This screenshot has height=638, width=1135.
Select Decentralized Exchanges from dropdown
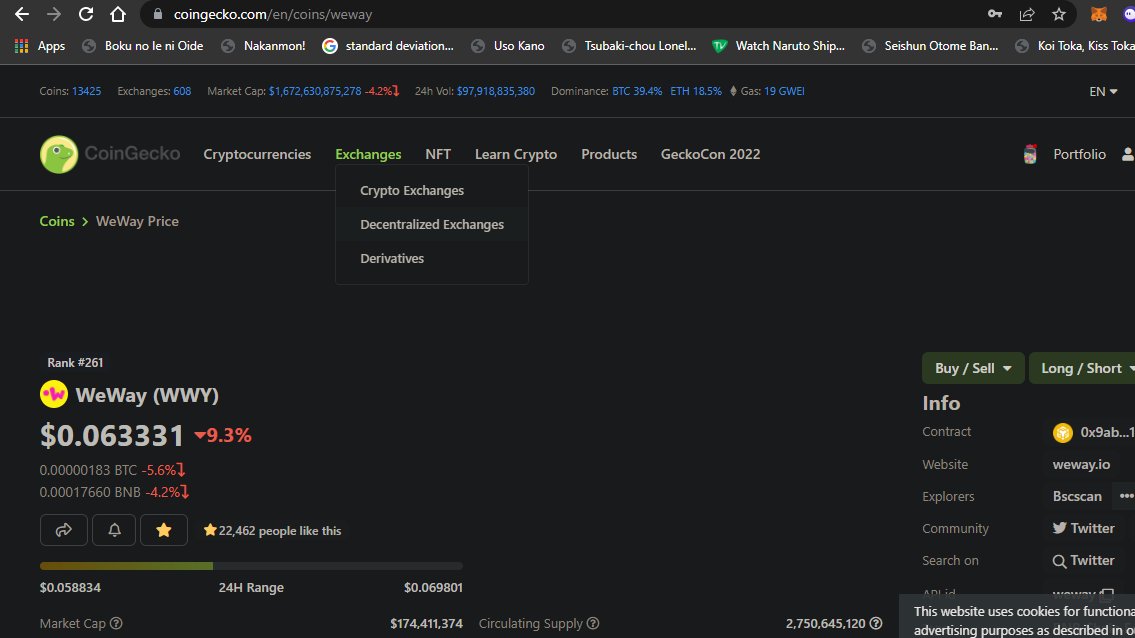tap(431, 224)
